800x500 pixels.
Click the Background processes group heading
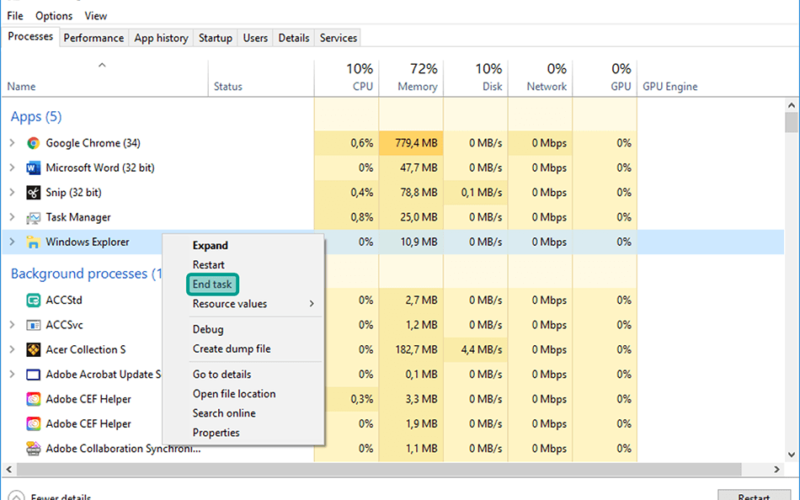(86, 274)
